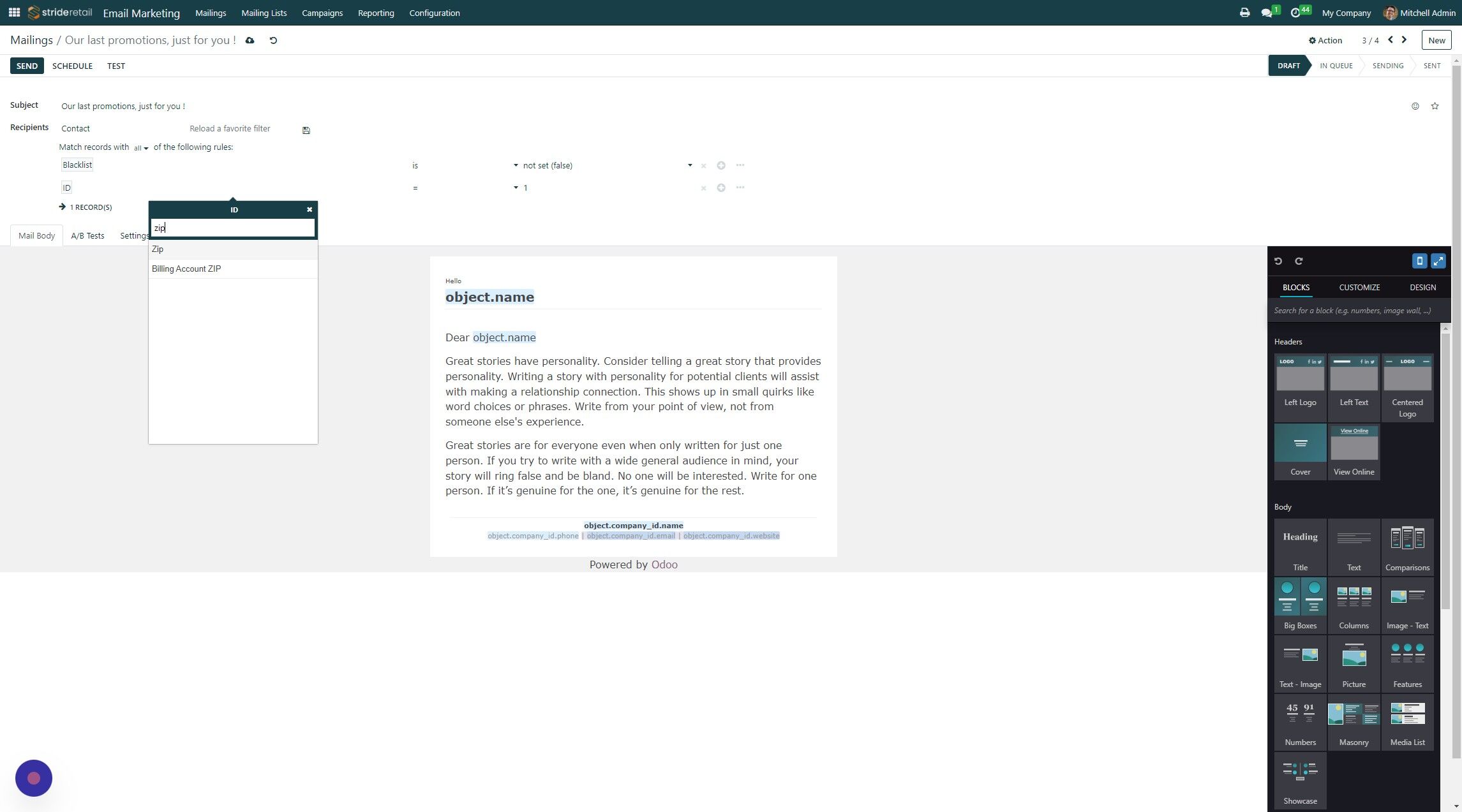Image resolution: width=1462 pixels, height=812 pixels.
Task: Click the save manually cloud icon
Action: [250, 40]
